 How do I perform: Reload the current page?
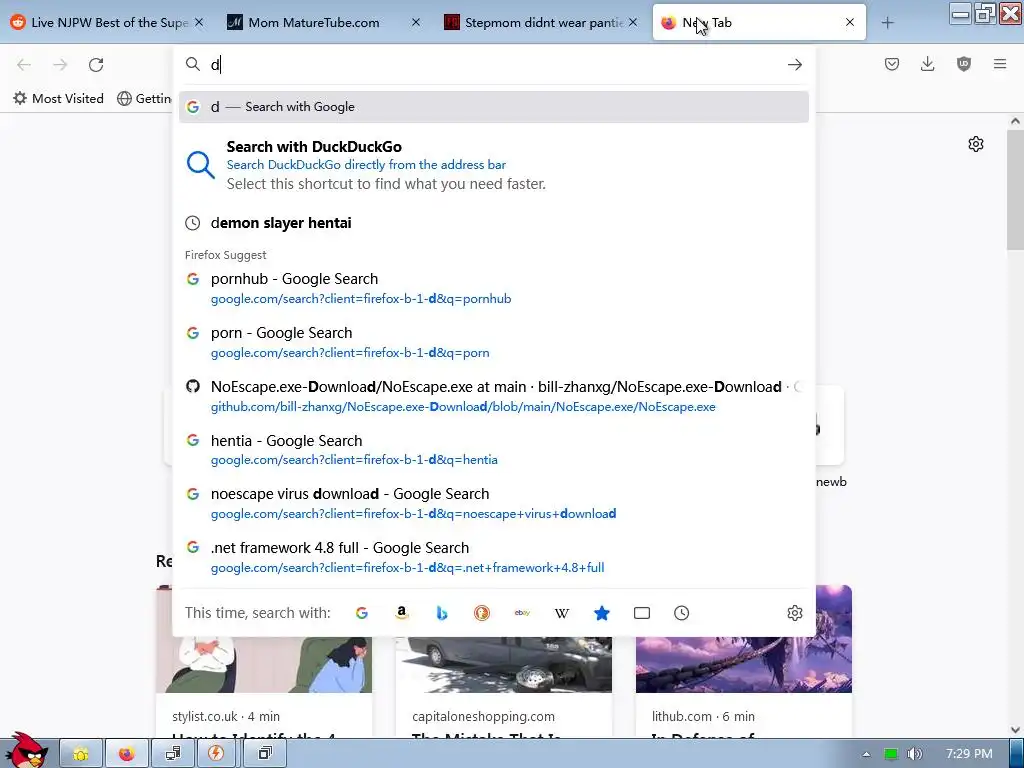(x=96, y=65)
